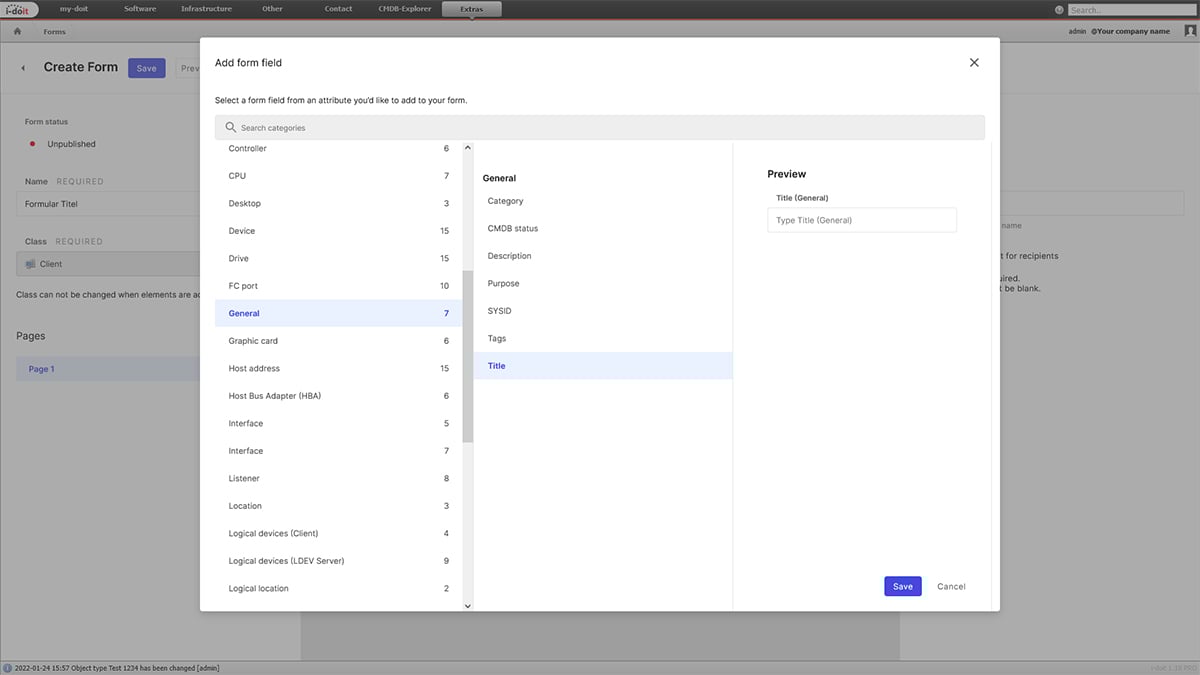This screenshot has height=675, width=1200.
Task: Save the selected form field
Action: [x=902, y=586]
